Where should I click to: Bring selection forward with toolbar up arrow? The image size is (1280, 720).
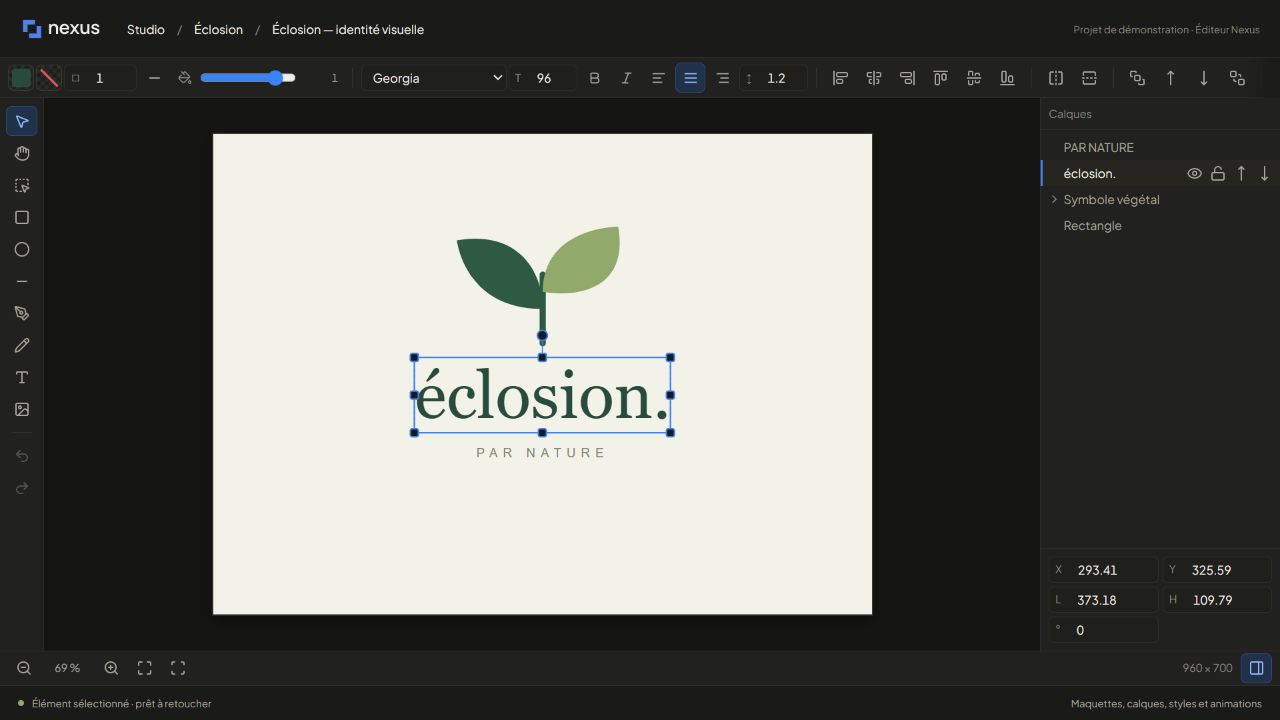click(1171, 78)
